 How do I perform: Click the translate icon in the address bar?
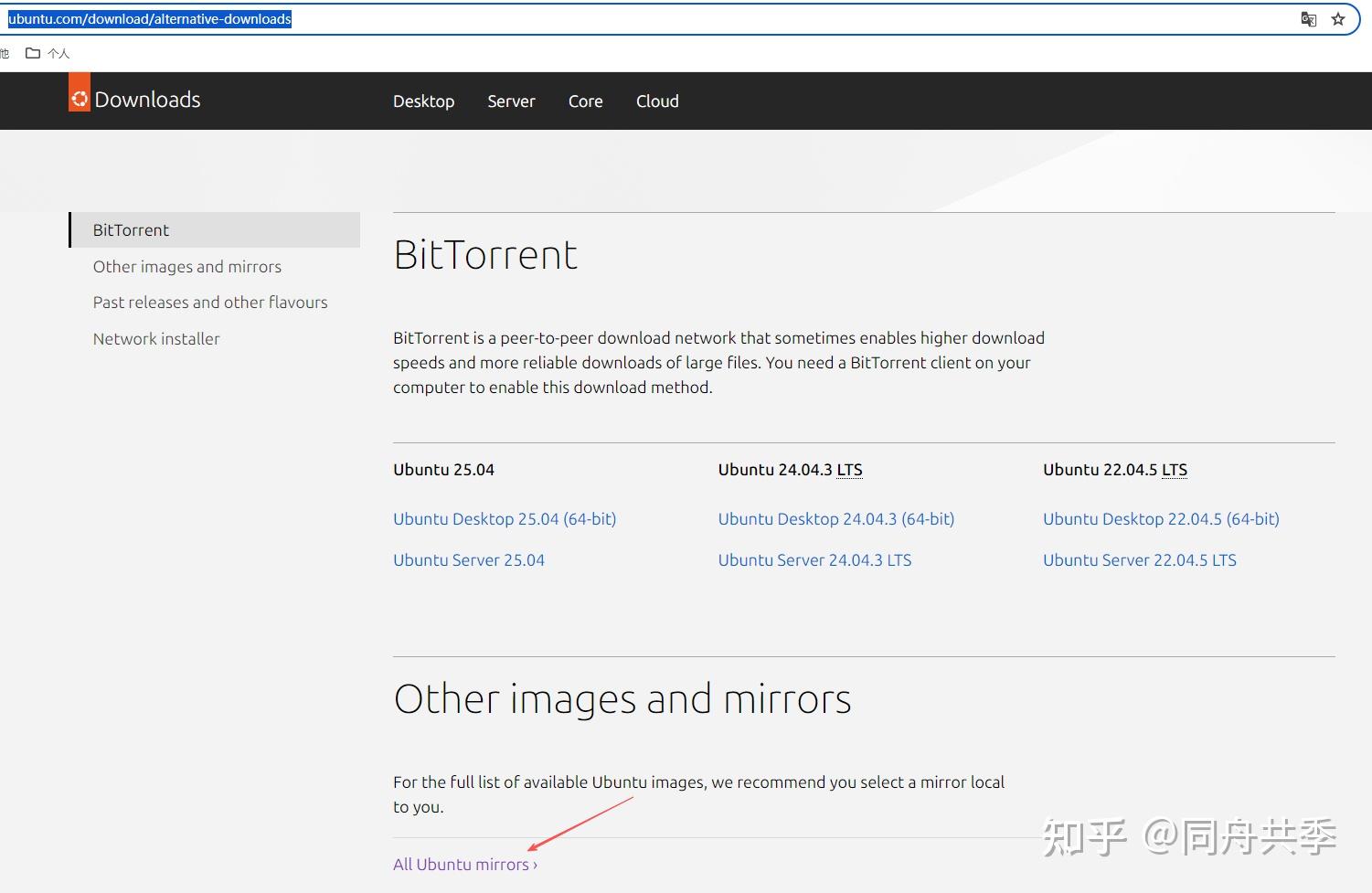1309,18
